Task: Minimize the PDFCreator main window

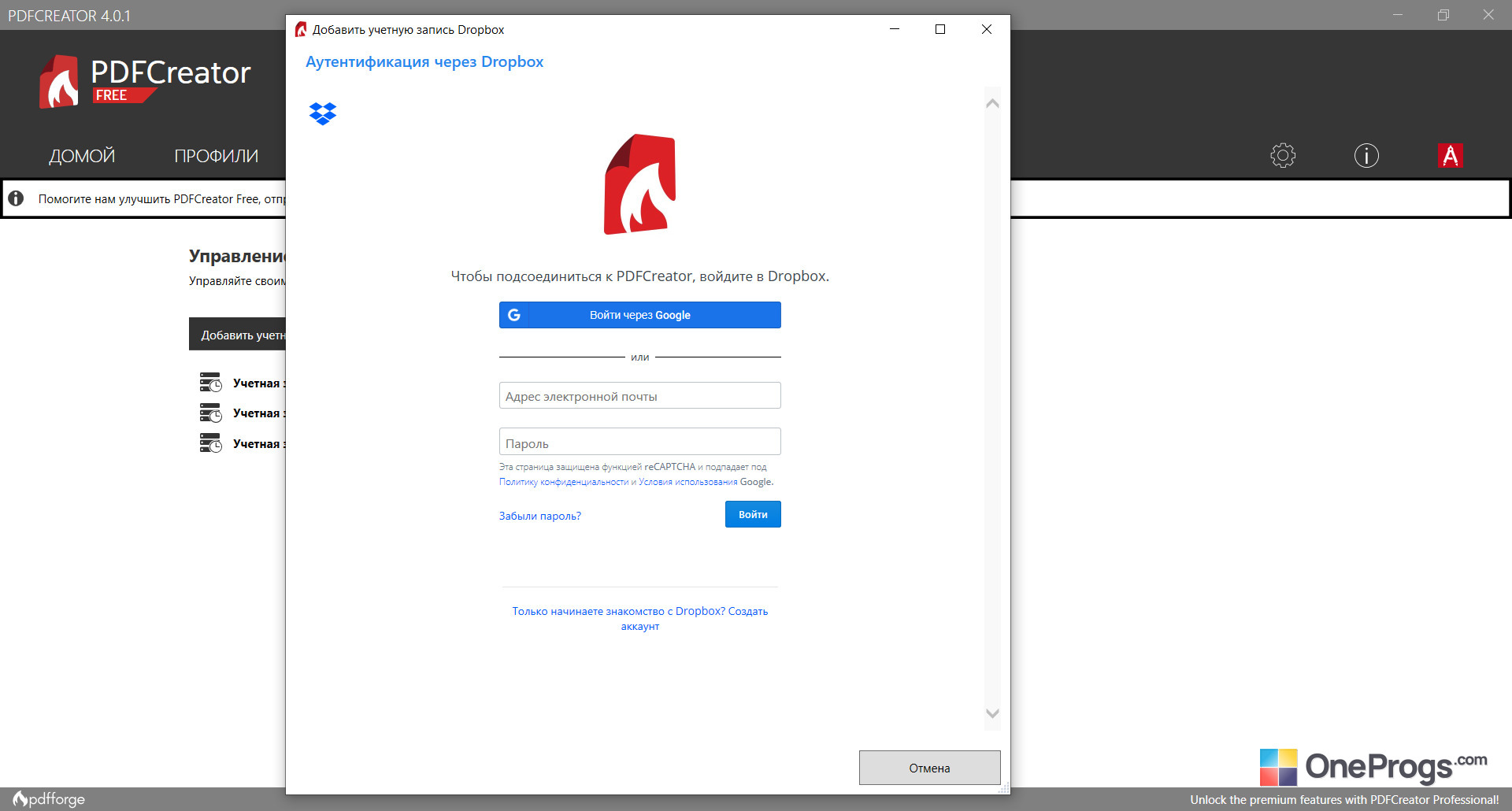Action: [x=1398, y=15]
